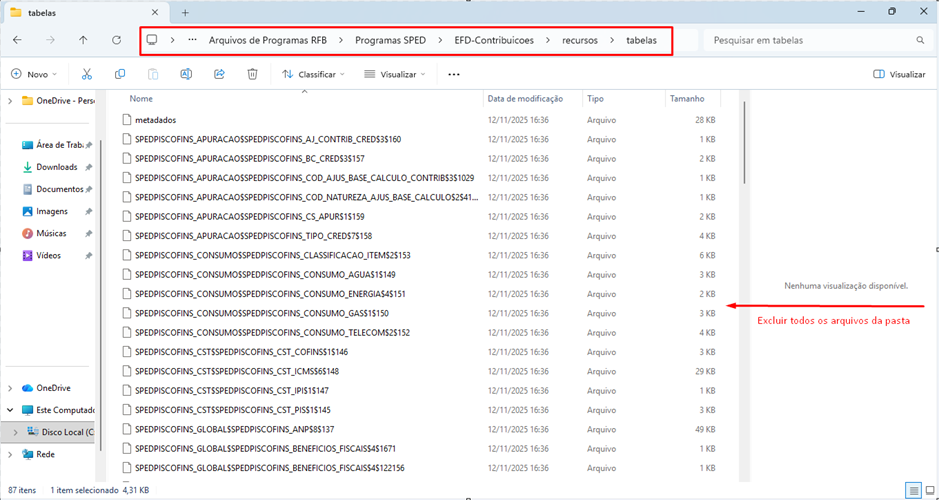The width and height of the screenshot is (939, 500).
Task: Go up one folder level arrow
Action: pyautogui.click(x=83, y=40)
